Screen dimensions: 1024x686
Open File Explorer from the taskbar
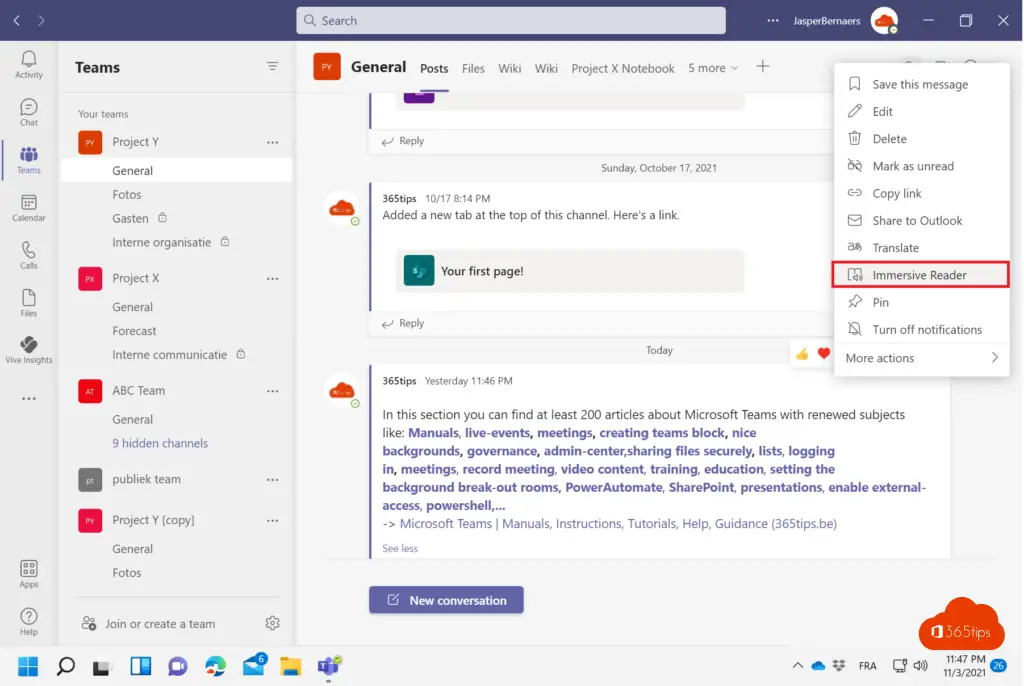(x=291, y=666)
